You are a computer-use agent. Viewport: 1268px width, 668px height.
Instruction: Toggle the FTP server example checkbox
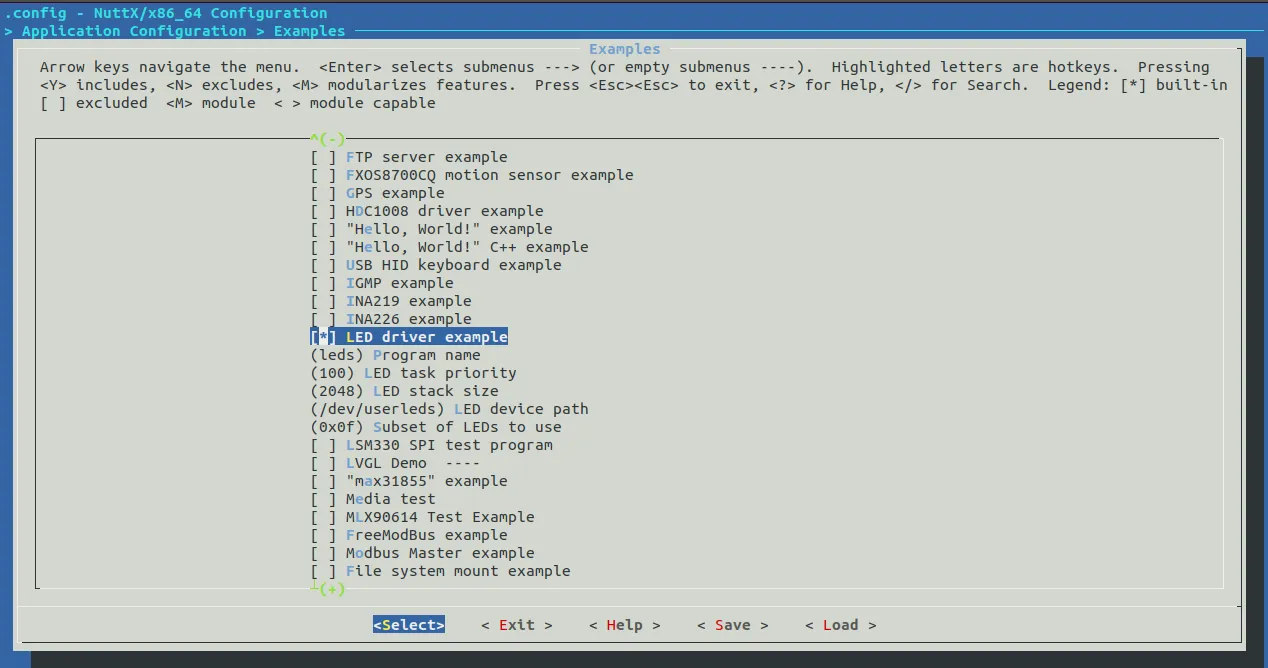pos(322,157)
